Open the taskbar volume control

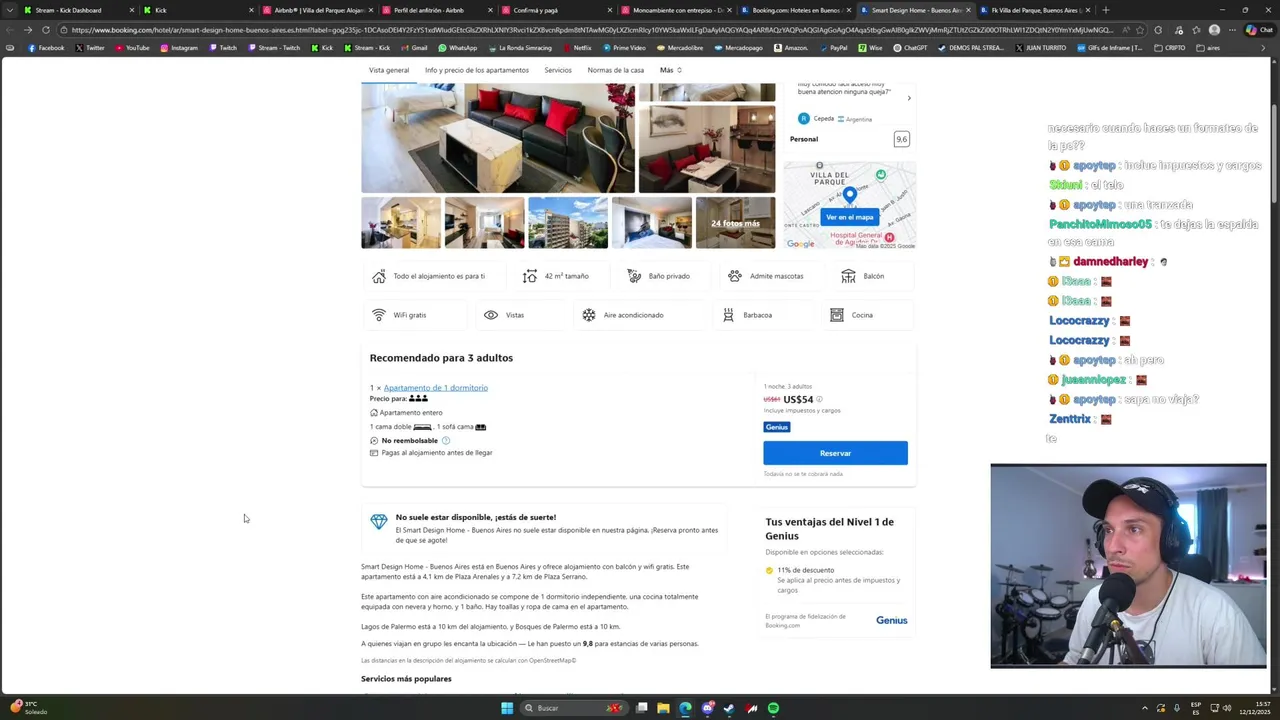(1227, 708)
